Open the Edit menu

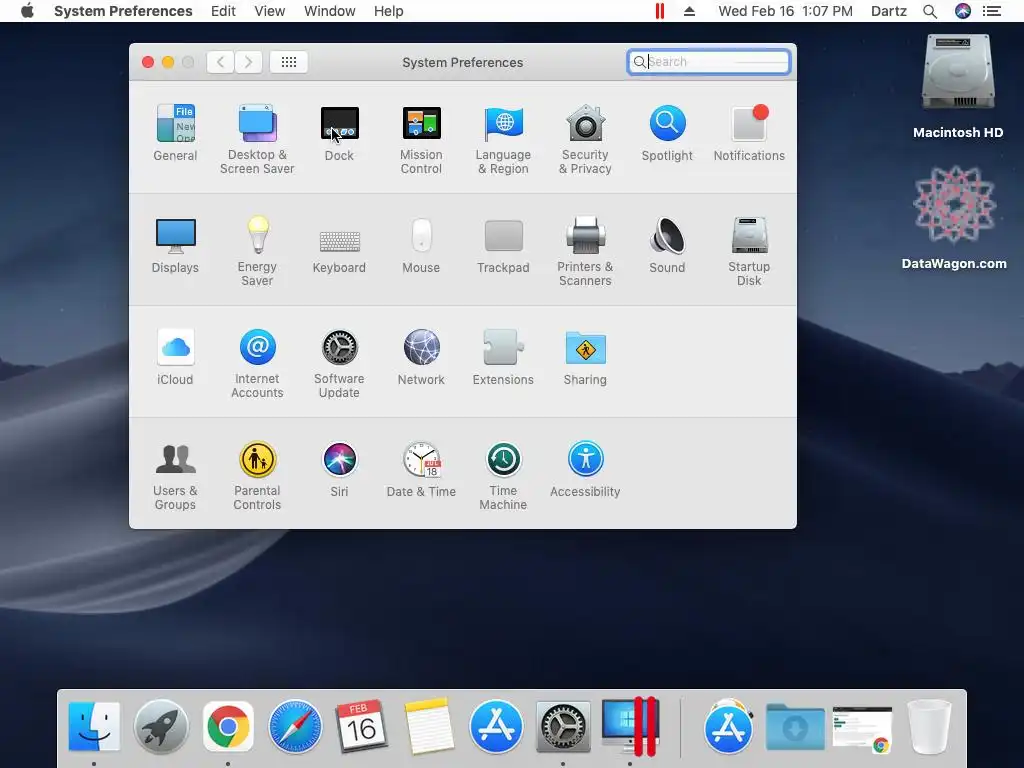(223, 11)
